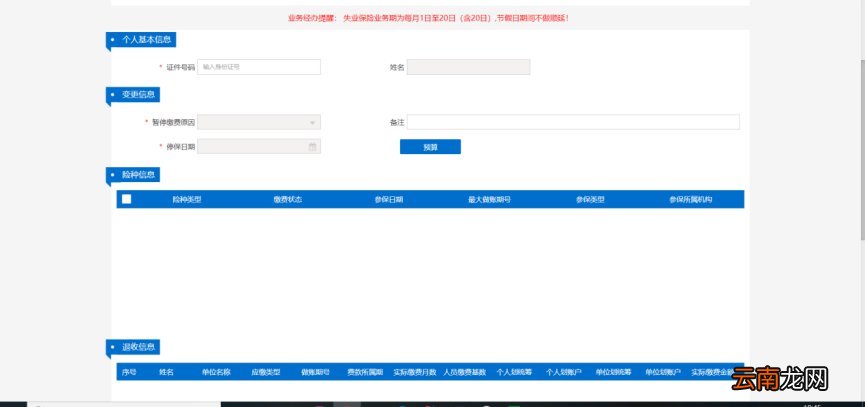Screen dimensions: 865x407
Task: Expand the 暂停缴费原因 dropdown
Action: [312, 122]
